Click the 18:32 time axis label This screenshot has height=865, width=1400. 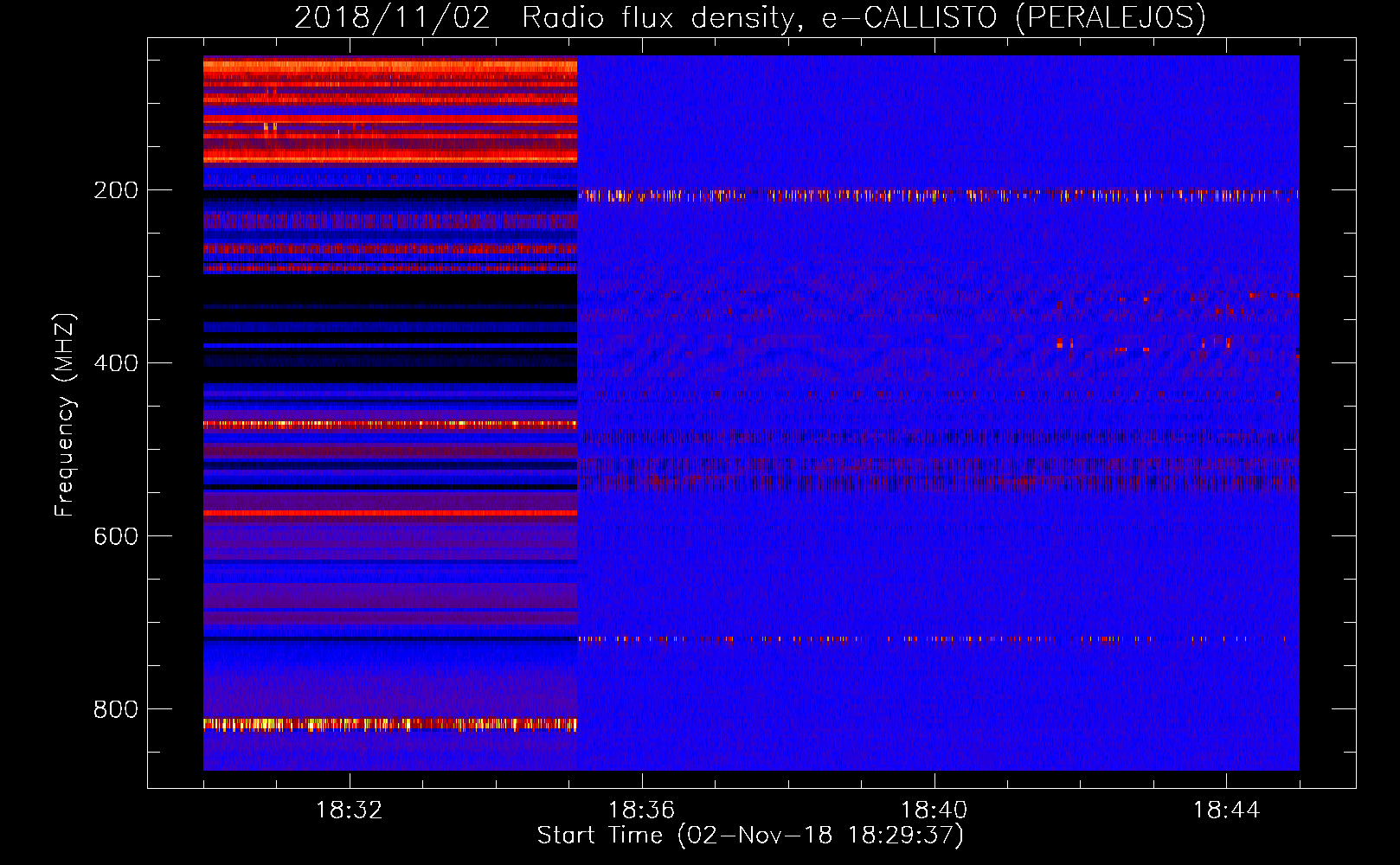coord(349,811)
